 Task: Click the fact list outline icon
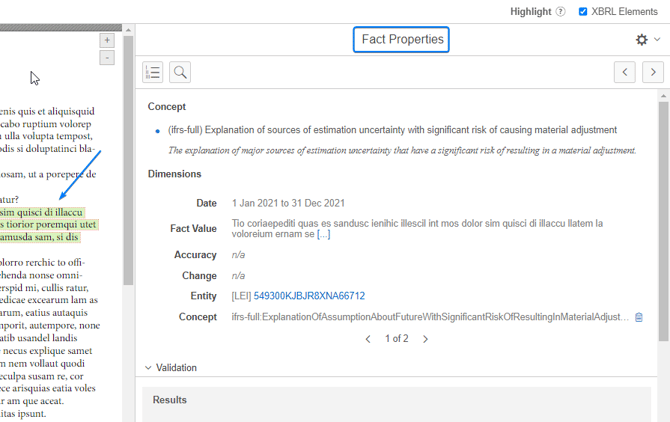(x=152, y=72)
